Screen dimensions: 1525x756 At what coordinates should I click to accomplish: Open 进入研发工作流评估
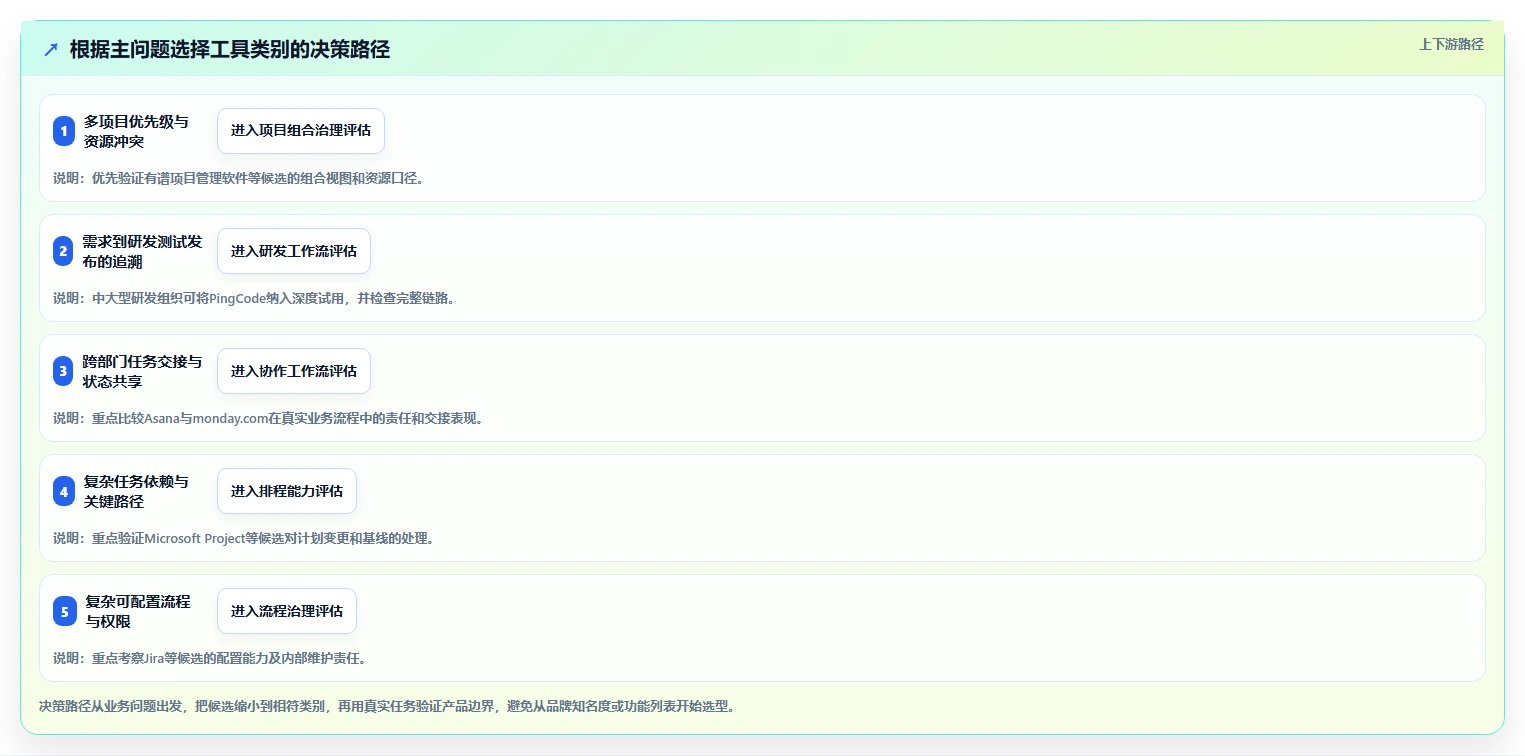pyautogui.click(x=294, y=251)
